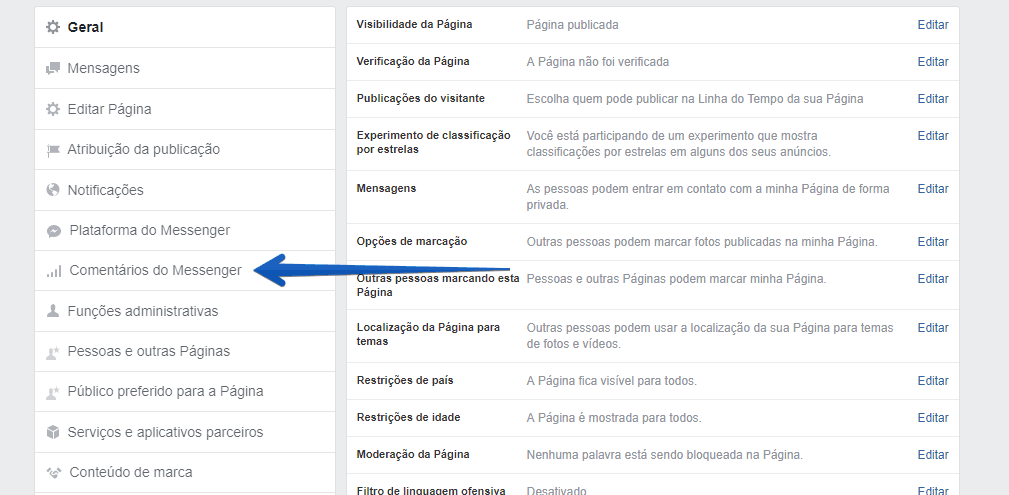This screenshot has height=495, width=1009.
Task: Edit Publicações do visitante setting
Action: click(x=932, y=99)
